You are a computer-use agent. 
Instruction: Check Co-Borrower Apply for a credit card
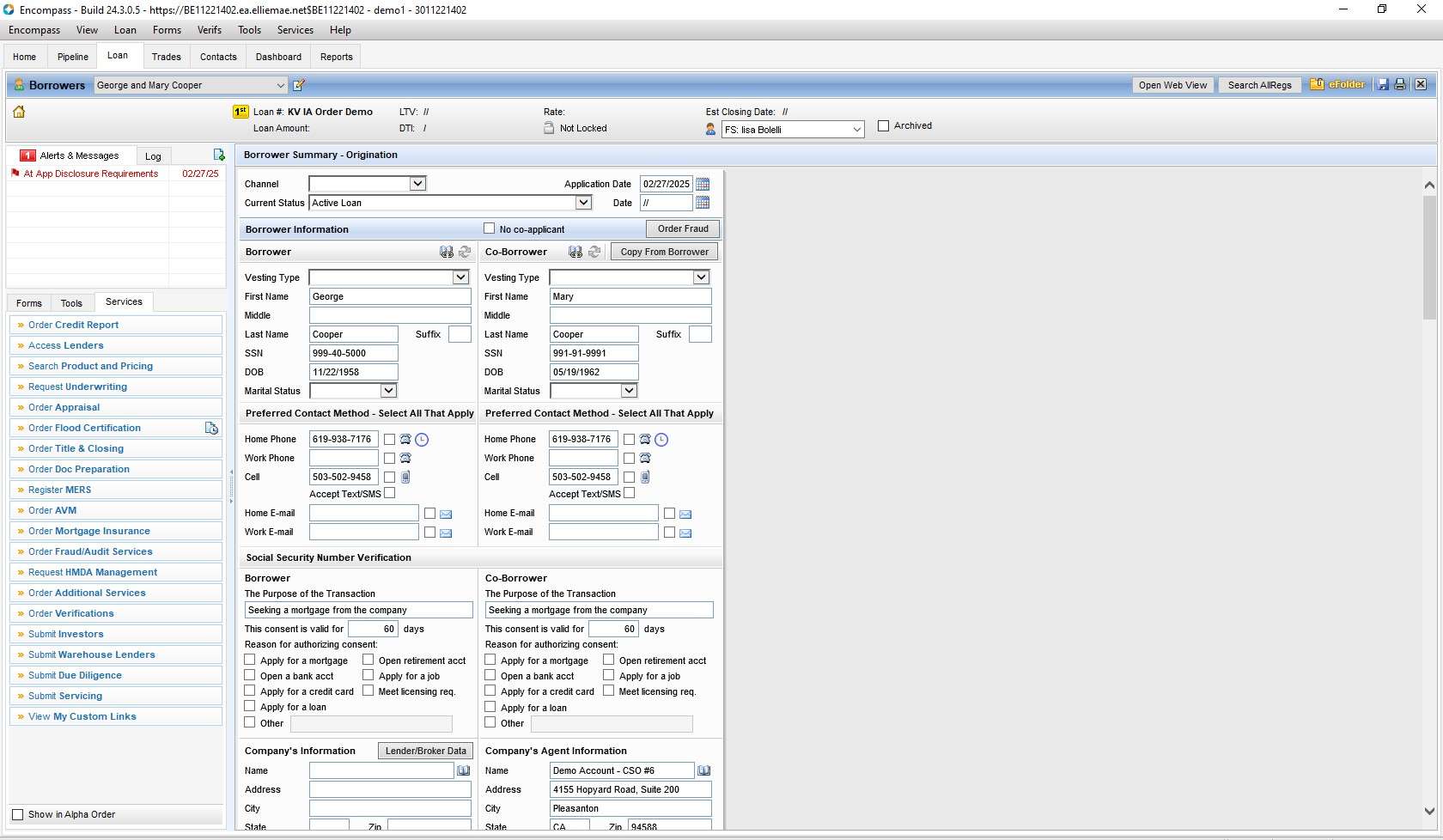[490, 691]
